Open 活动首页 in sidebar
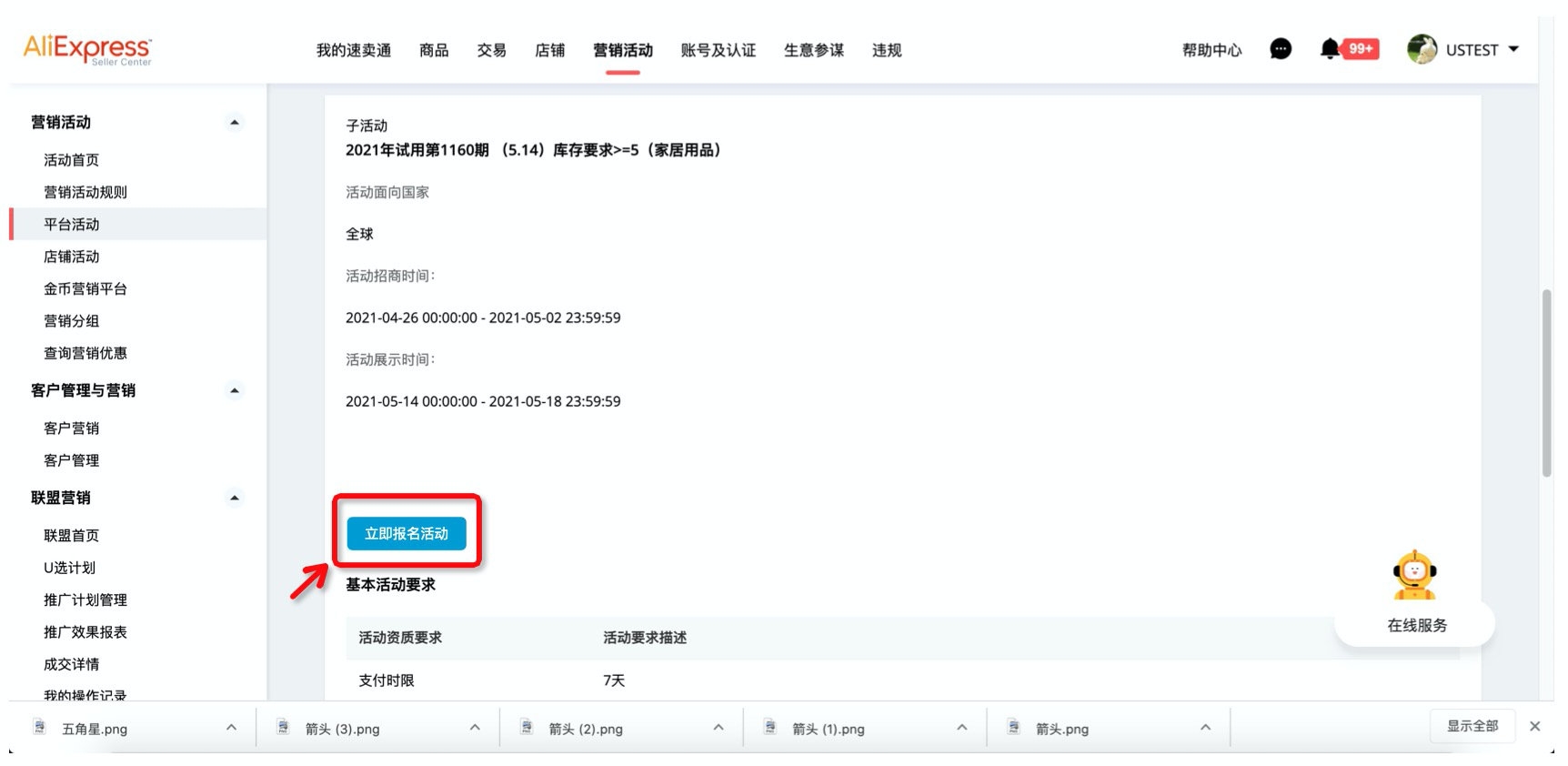Screen dimensions: 1568x766 [x=72, y=160]
